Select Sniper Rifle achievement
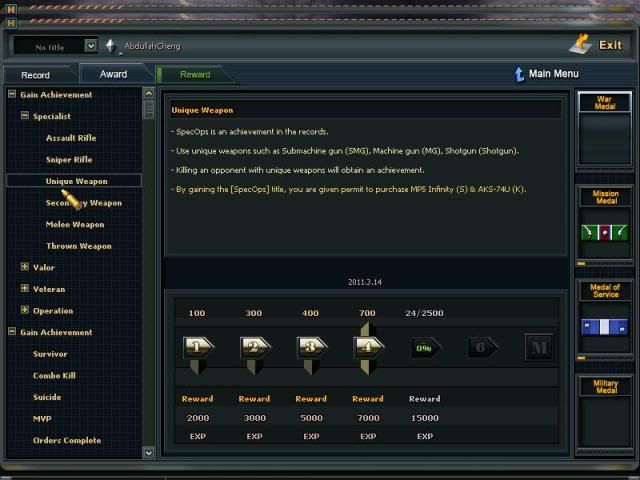640x480 pixels. click(69, 159)
